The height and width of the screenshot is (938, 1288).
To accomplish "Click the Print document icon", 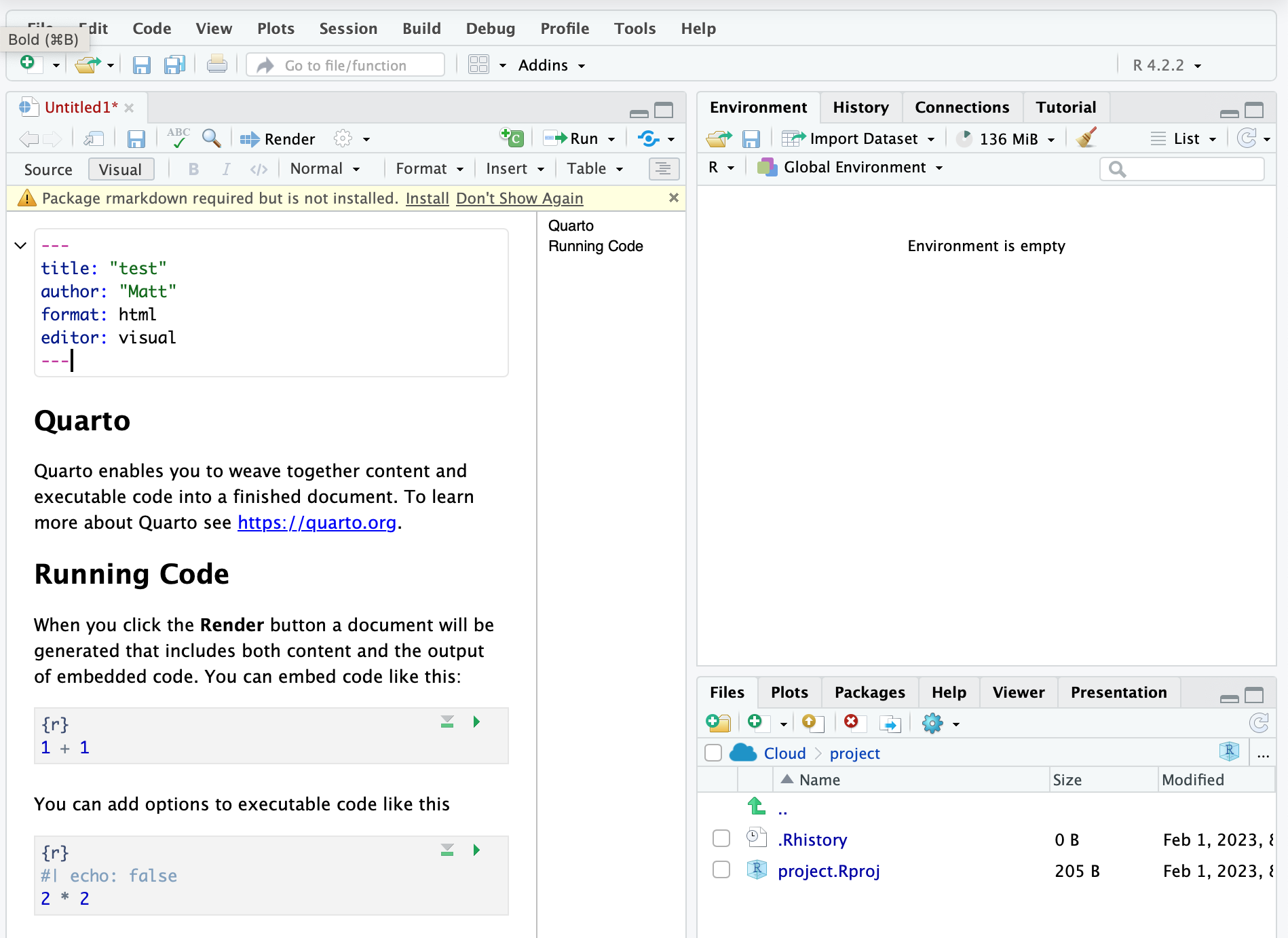I will [x=217, y=65].
